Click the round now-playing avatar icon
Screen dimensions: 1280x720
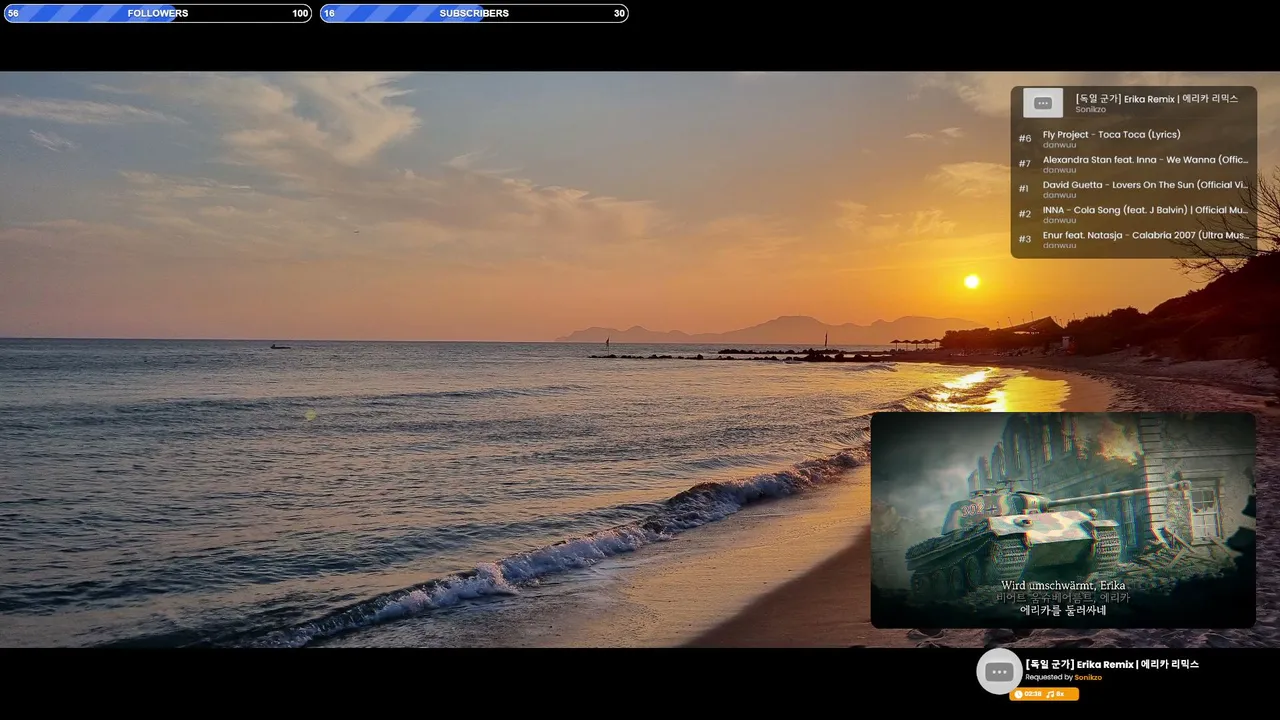click(999, 672)
